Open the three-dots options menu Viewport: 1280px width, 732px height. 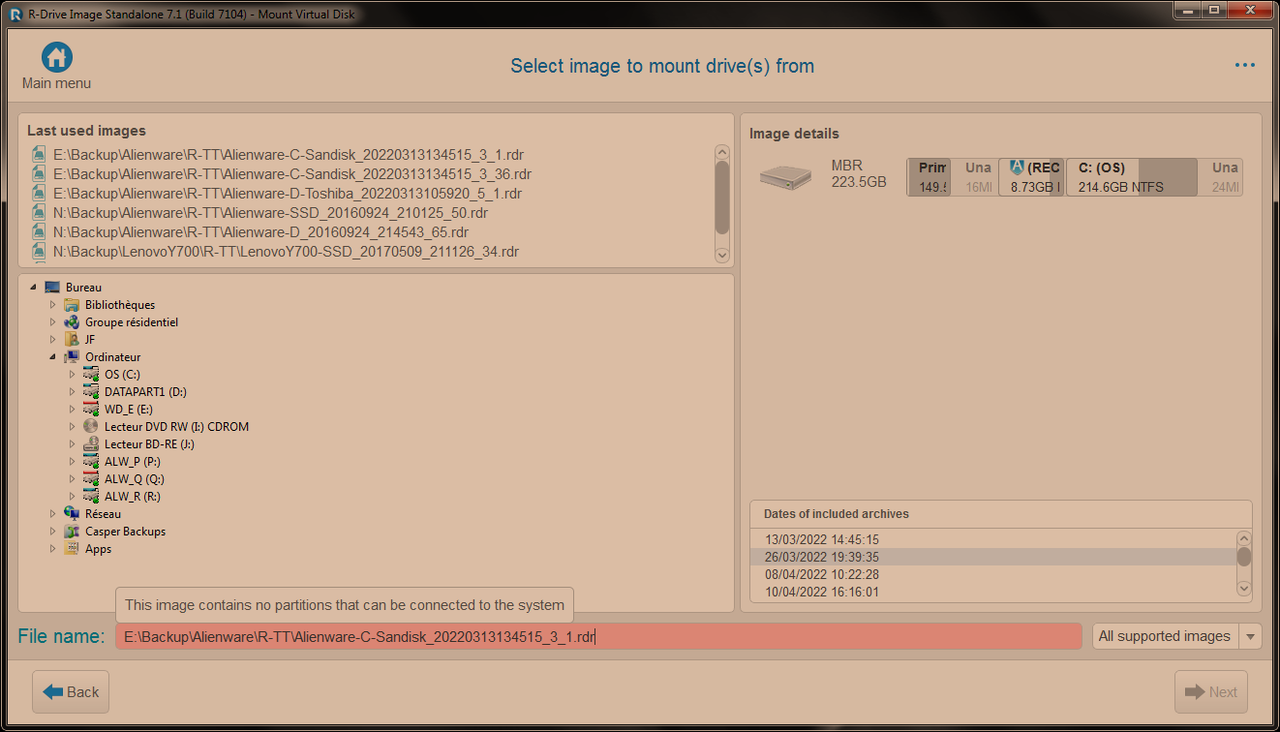(x=1245, y=66)
